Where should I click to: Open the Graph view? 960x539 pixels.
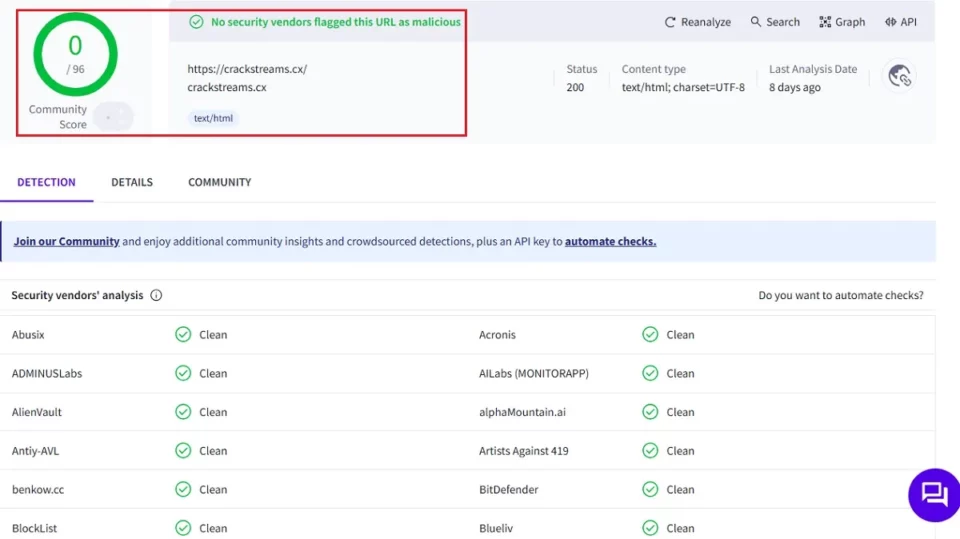click(842, 22)
